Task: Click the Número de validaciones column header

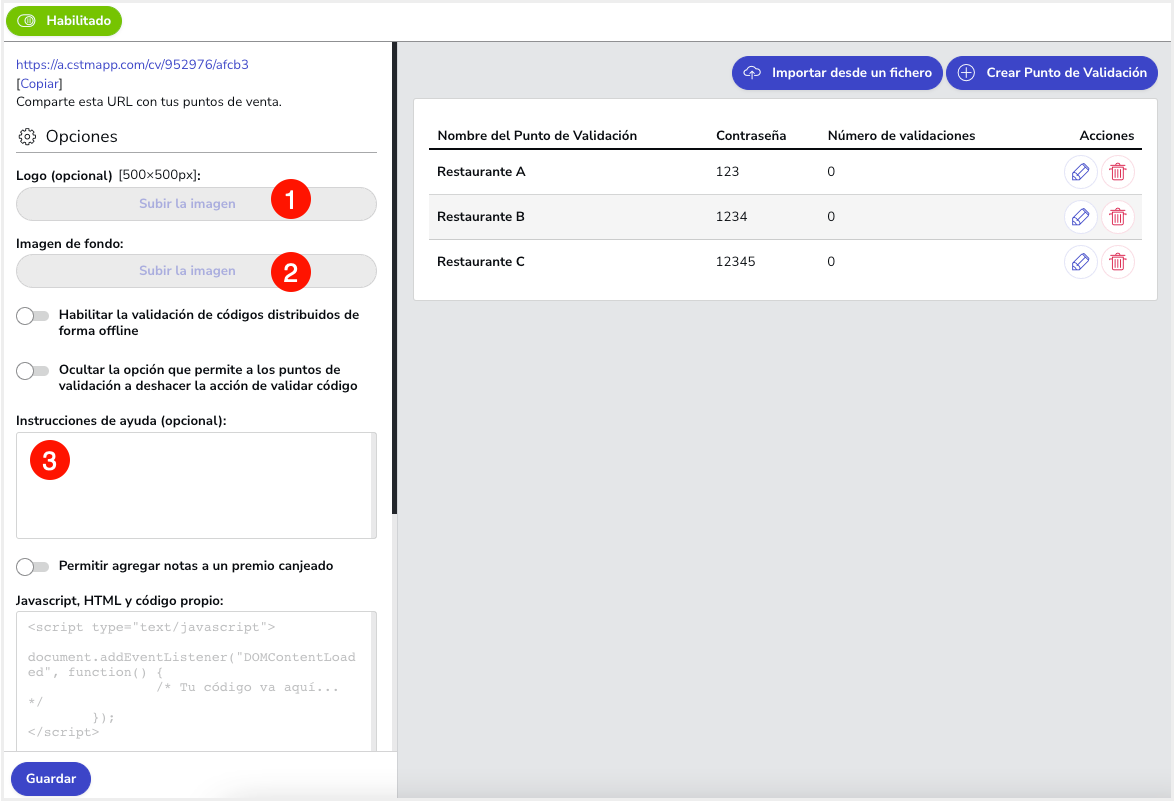Action: (x=901, y=136)
